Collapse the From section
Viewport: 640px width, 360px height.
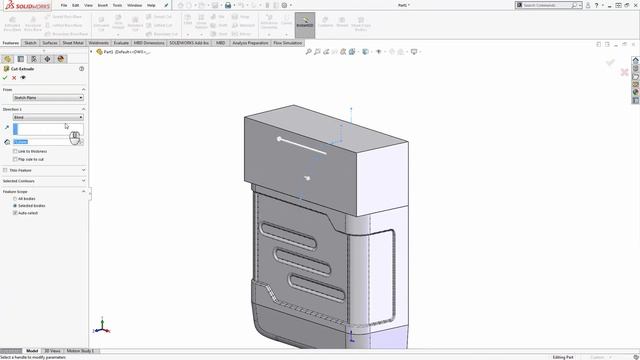83,89
